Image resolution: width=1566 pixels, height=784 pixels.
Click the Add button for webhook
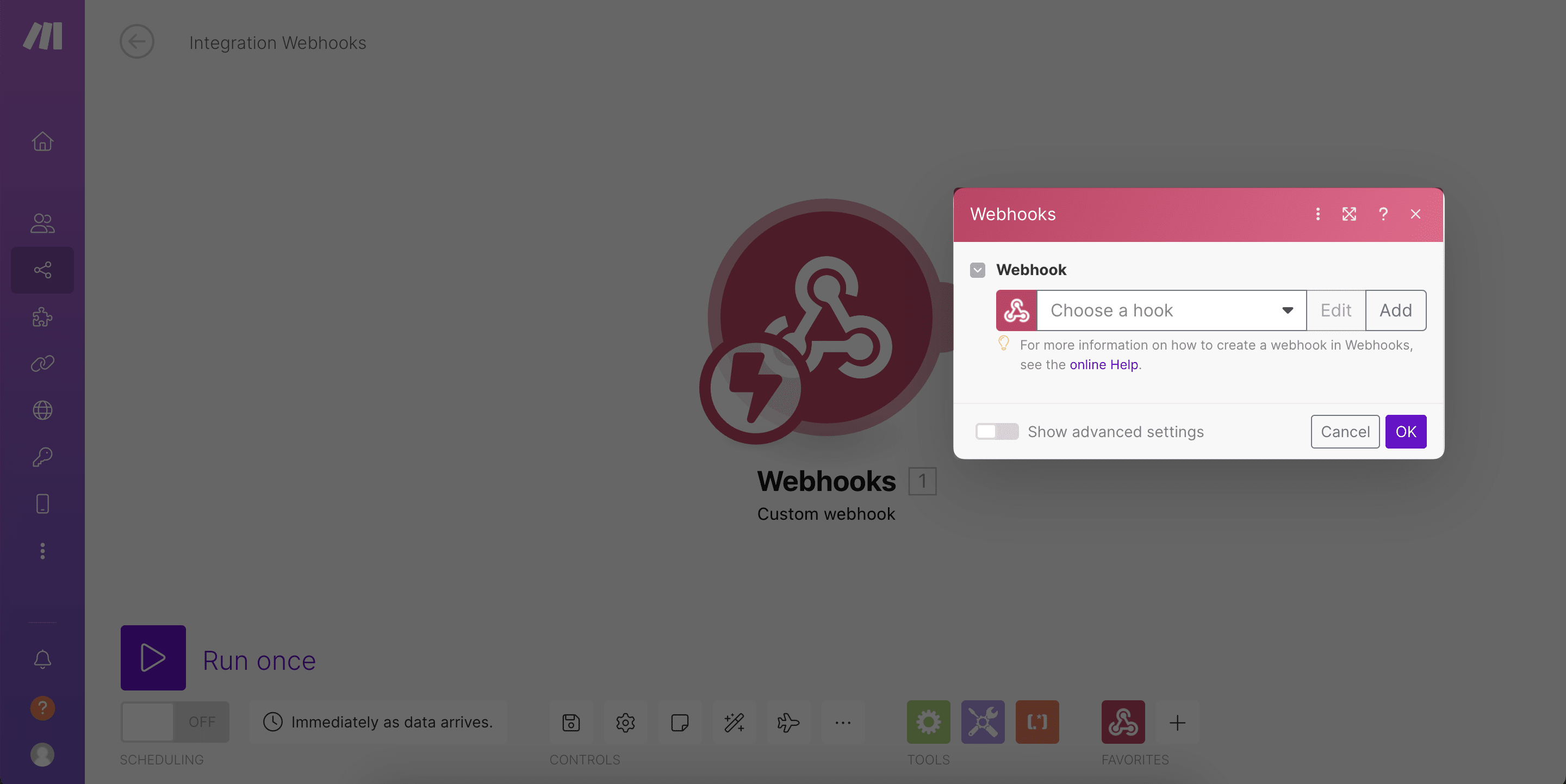pos(1395,309)
